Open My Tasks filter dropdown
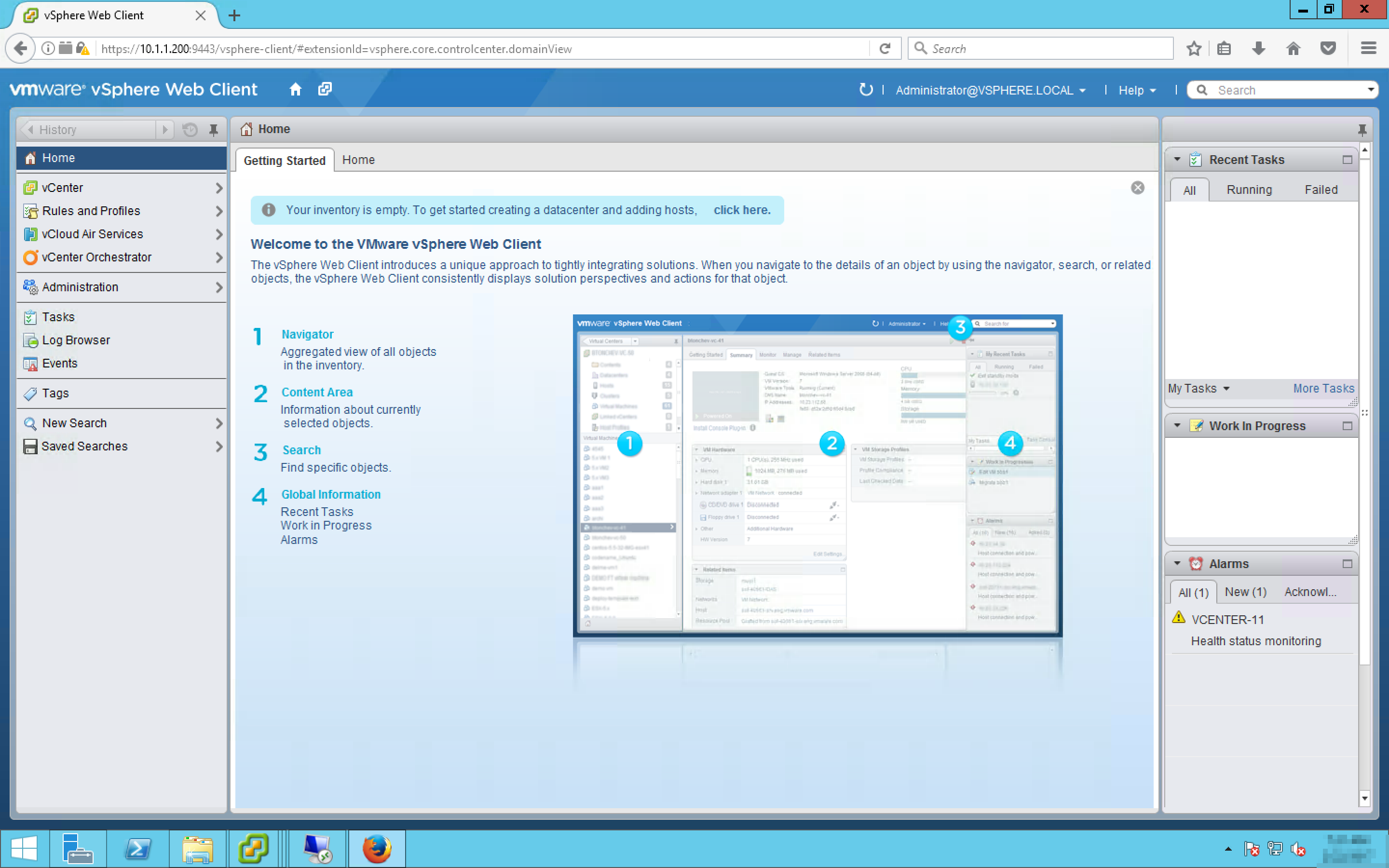The image size is (1389, 868). click(1198, 389)
